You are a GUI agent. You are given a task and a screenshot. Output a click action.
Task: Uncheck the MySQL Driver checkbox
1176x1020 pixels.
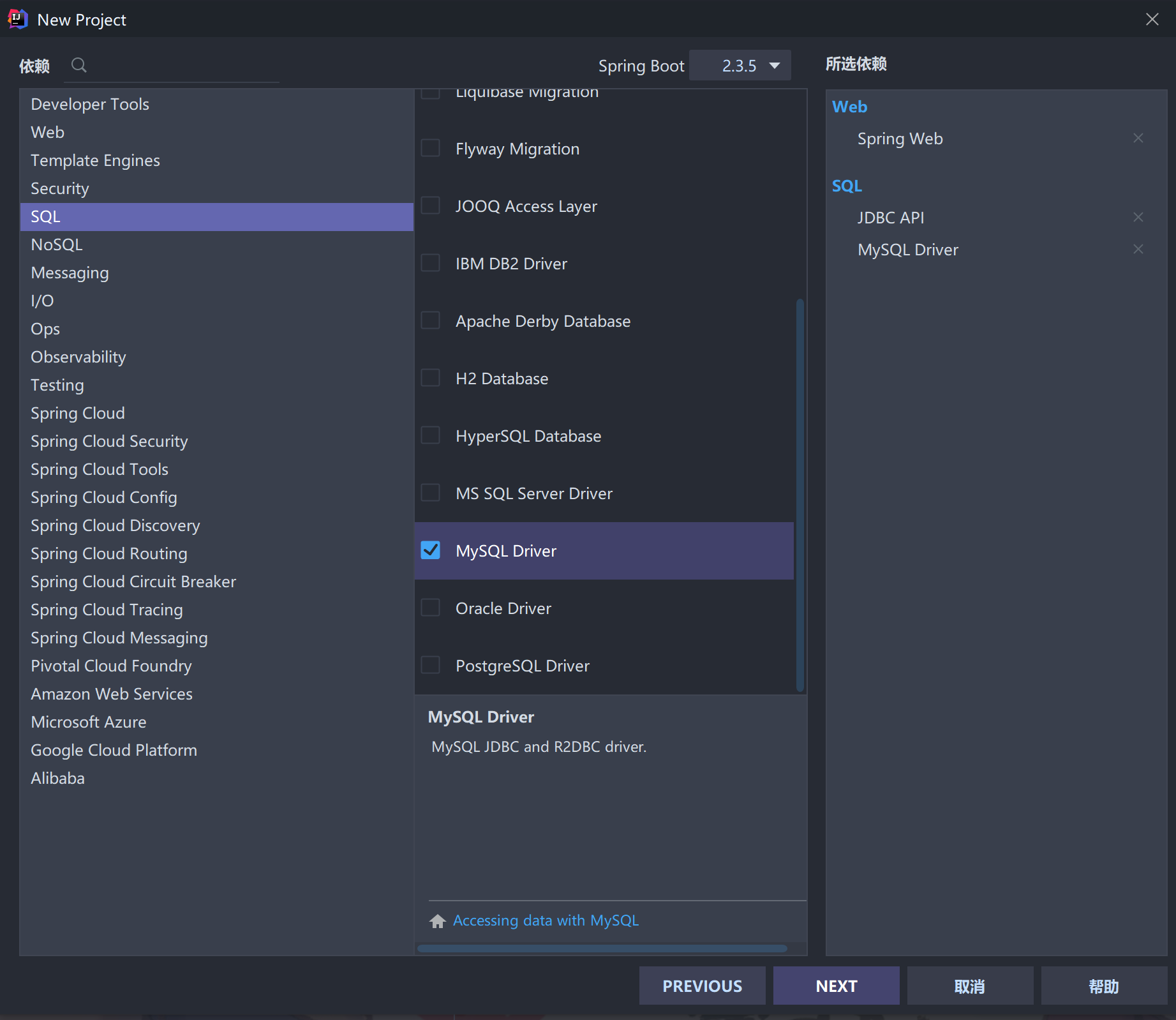431,550
